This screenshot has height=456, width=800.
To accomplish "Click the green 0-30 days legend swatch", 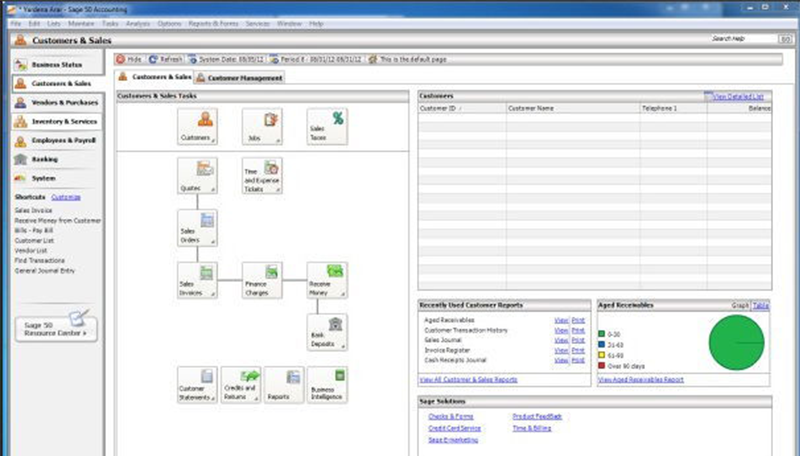I will [x=601, y=334].
